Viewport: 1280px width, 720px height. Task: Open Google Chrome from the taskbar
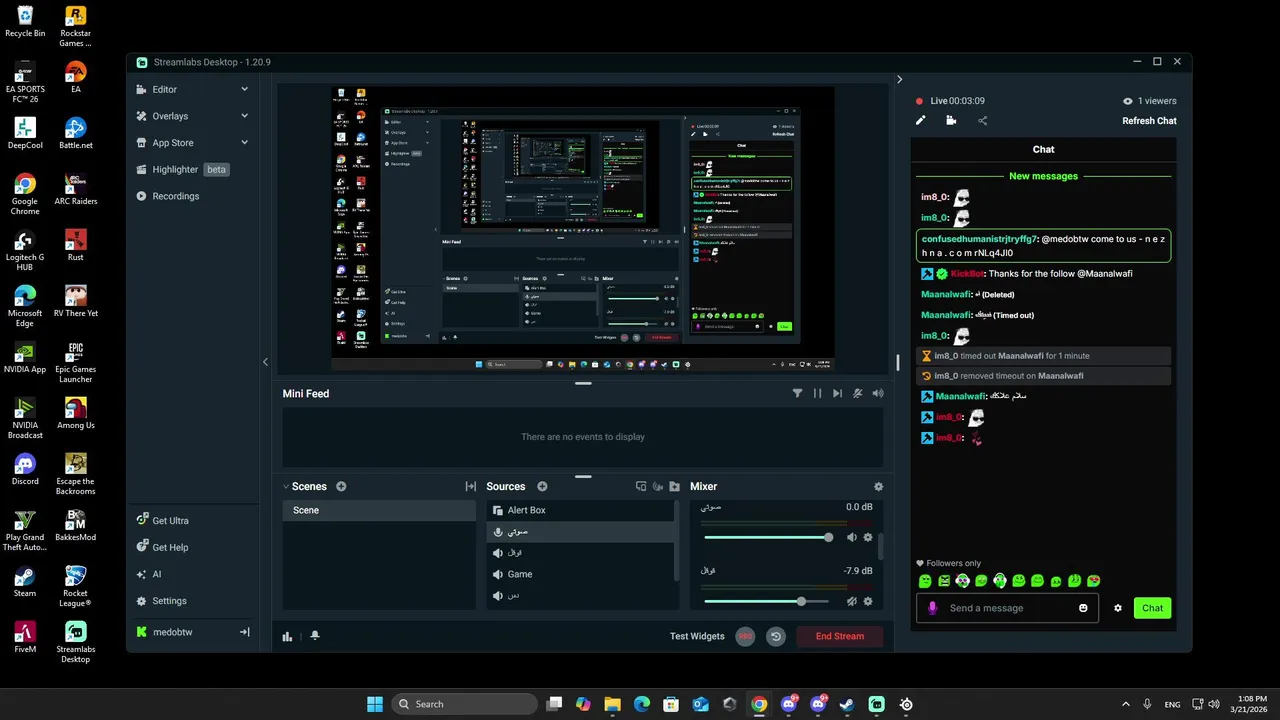(759, 704)
